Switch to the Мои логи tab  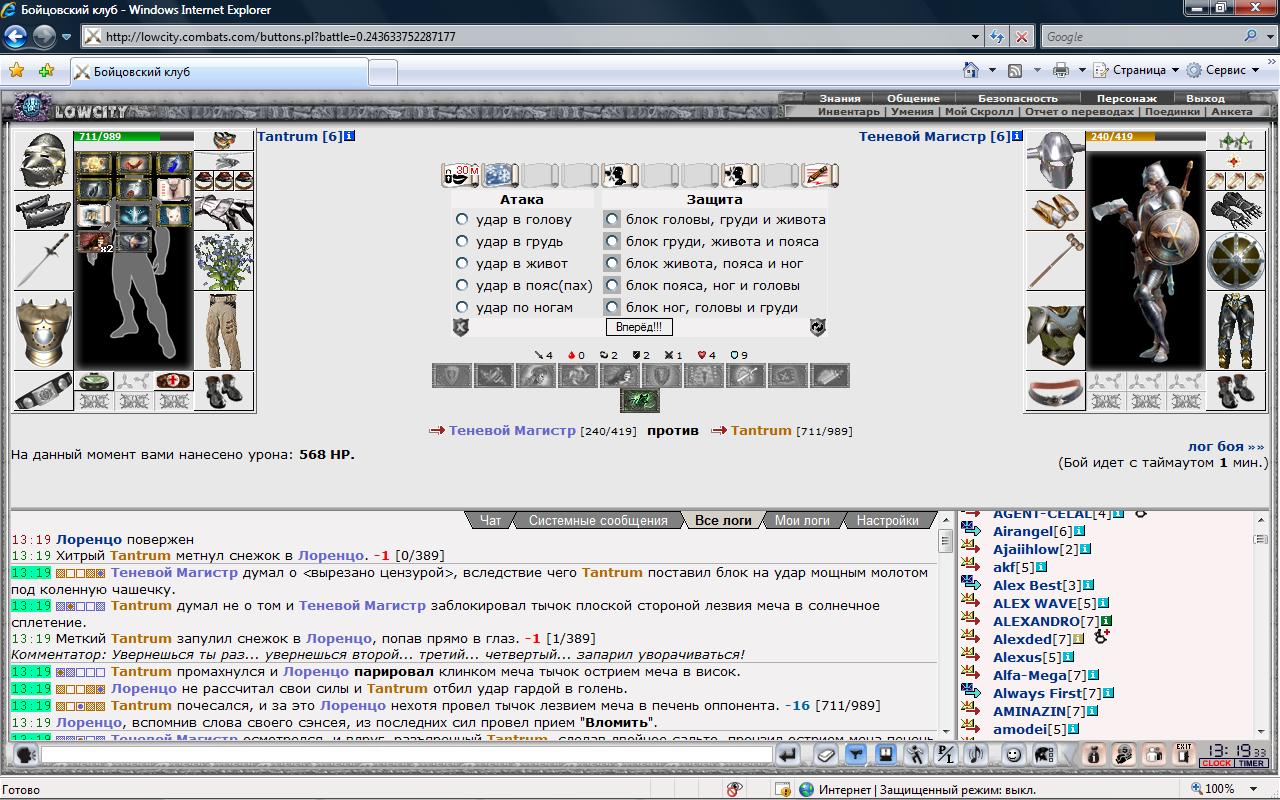802,520
